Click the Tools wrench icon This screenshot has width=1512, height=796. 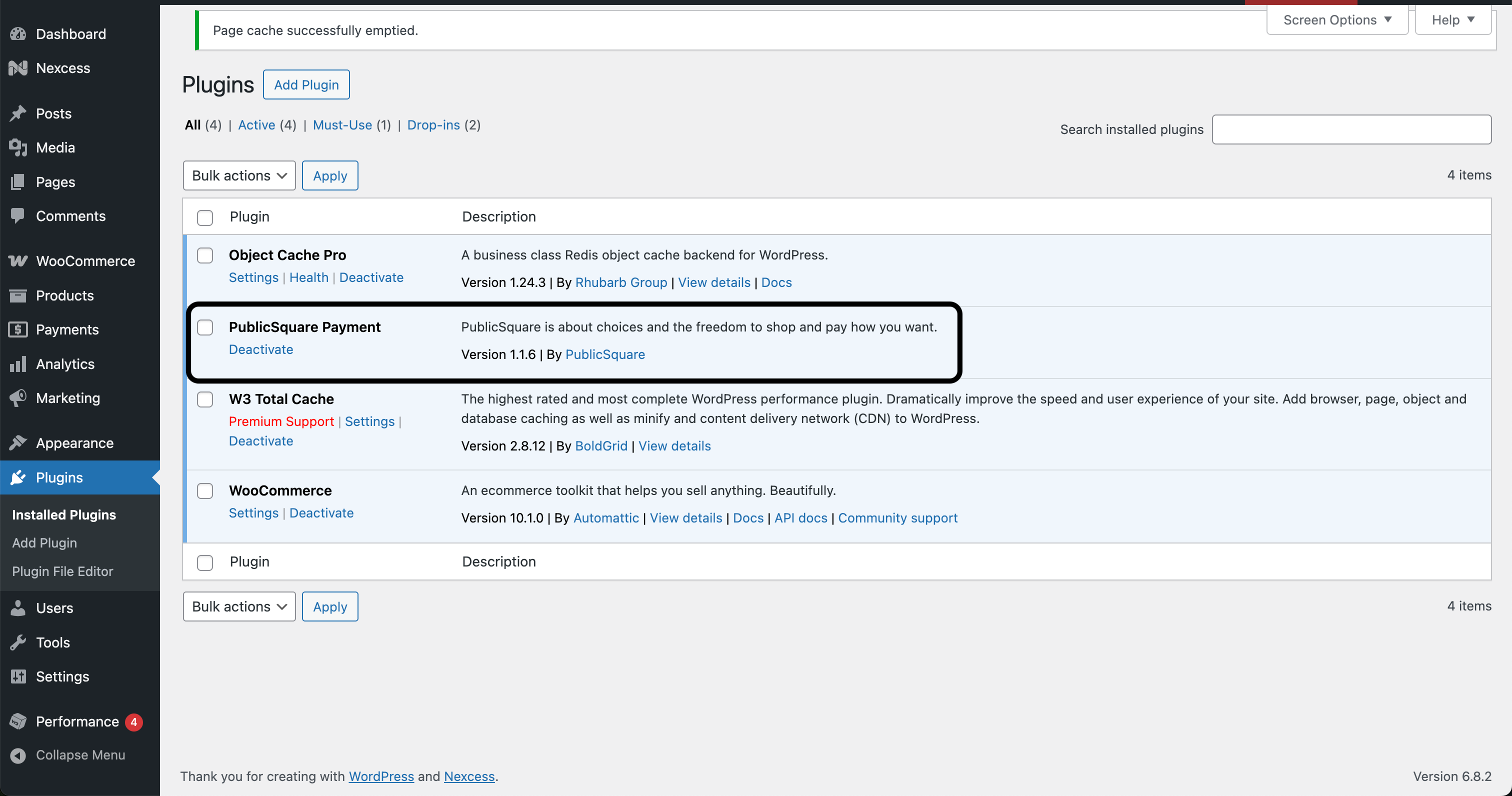tap(17, 642)
